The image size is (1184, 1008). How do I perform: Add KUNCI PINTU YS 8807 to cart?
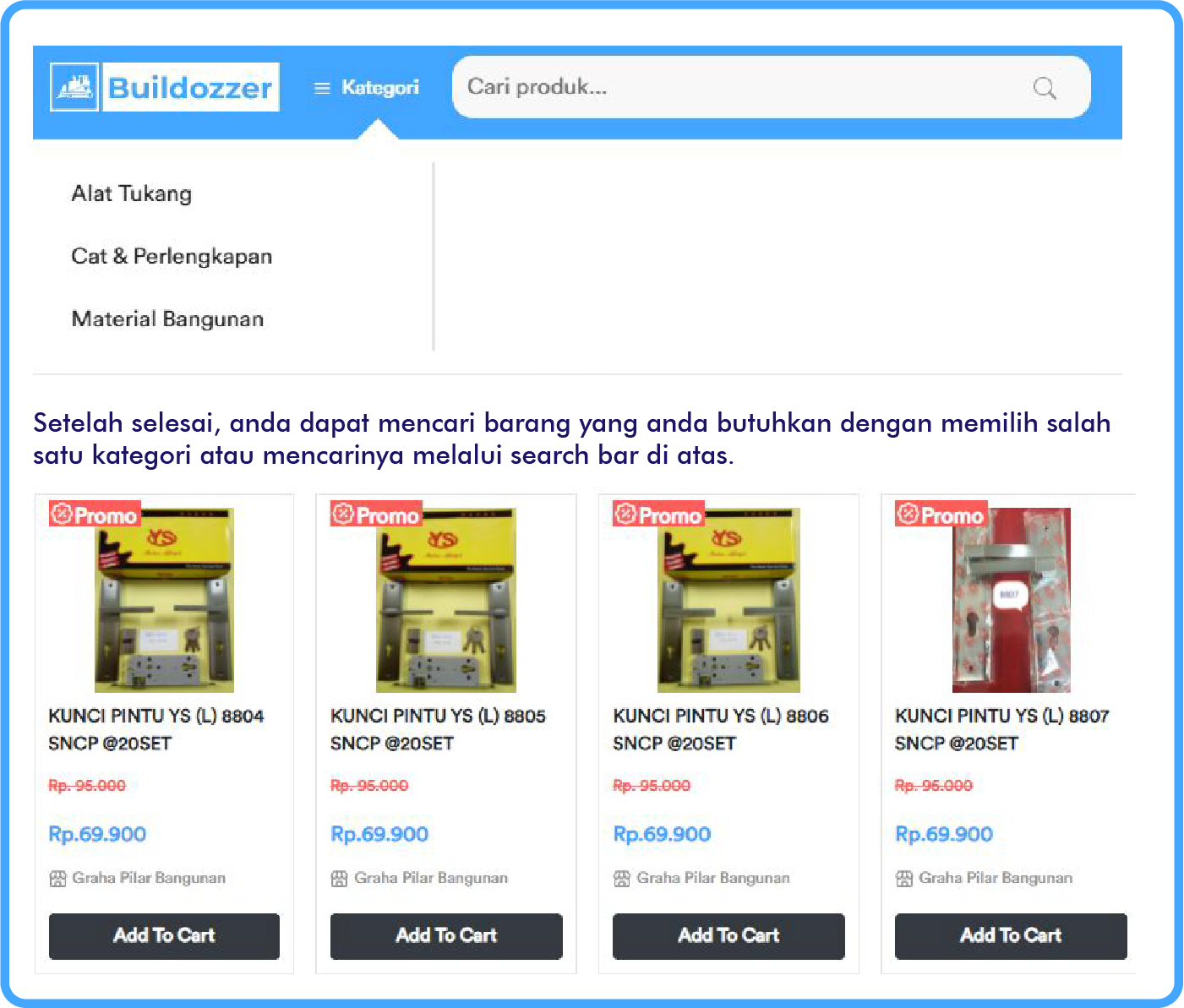[x=1011, y=936]
